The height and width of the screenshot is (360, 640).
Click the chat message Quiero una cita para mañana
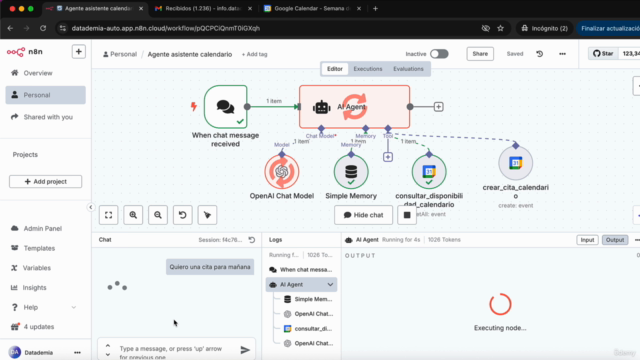click(210, 267)
